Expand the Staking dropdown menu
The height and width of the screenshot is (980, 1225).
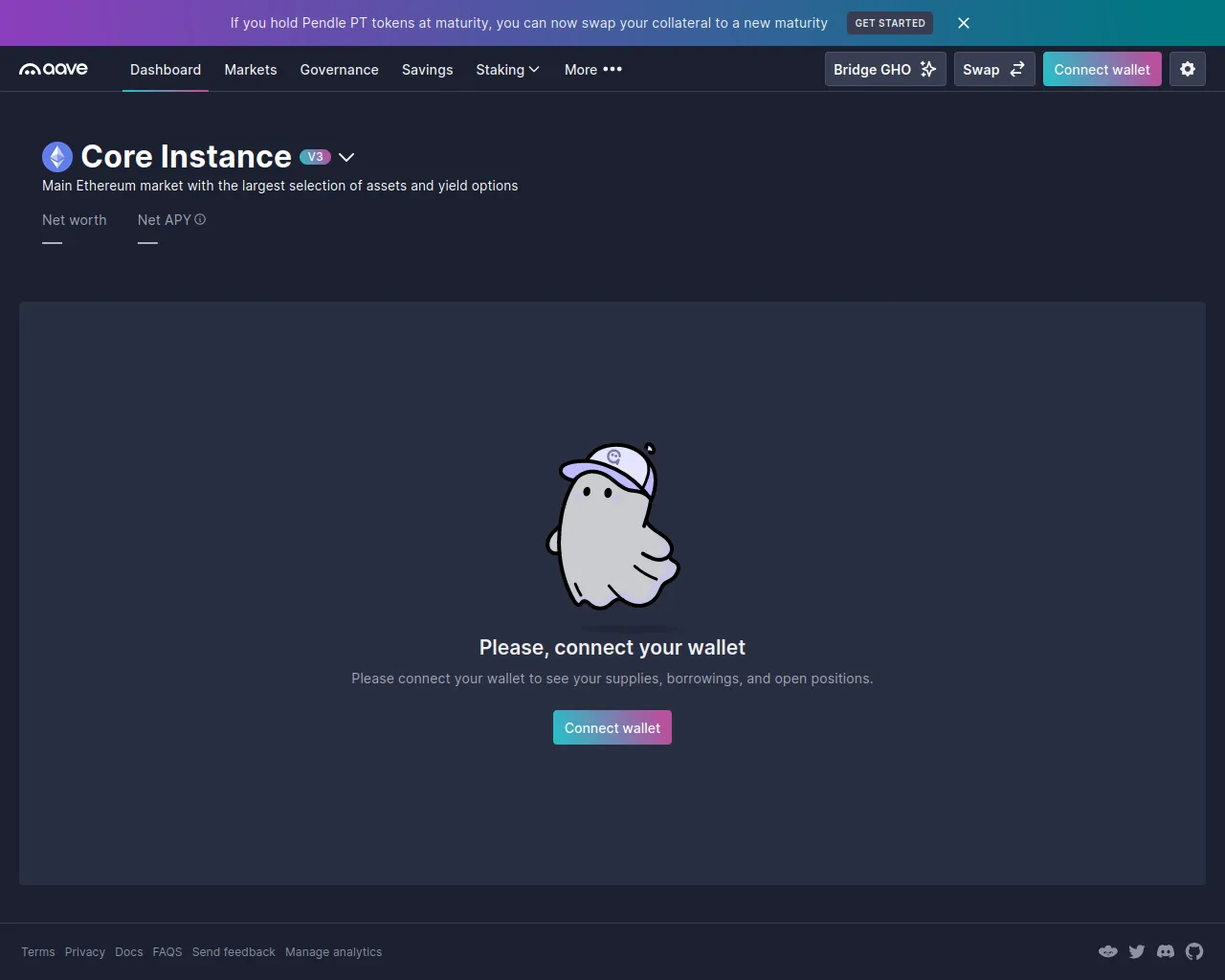(x=508, y=70)
